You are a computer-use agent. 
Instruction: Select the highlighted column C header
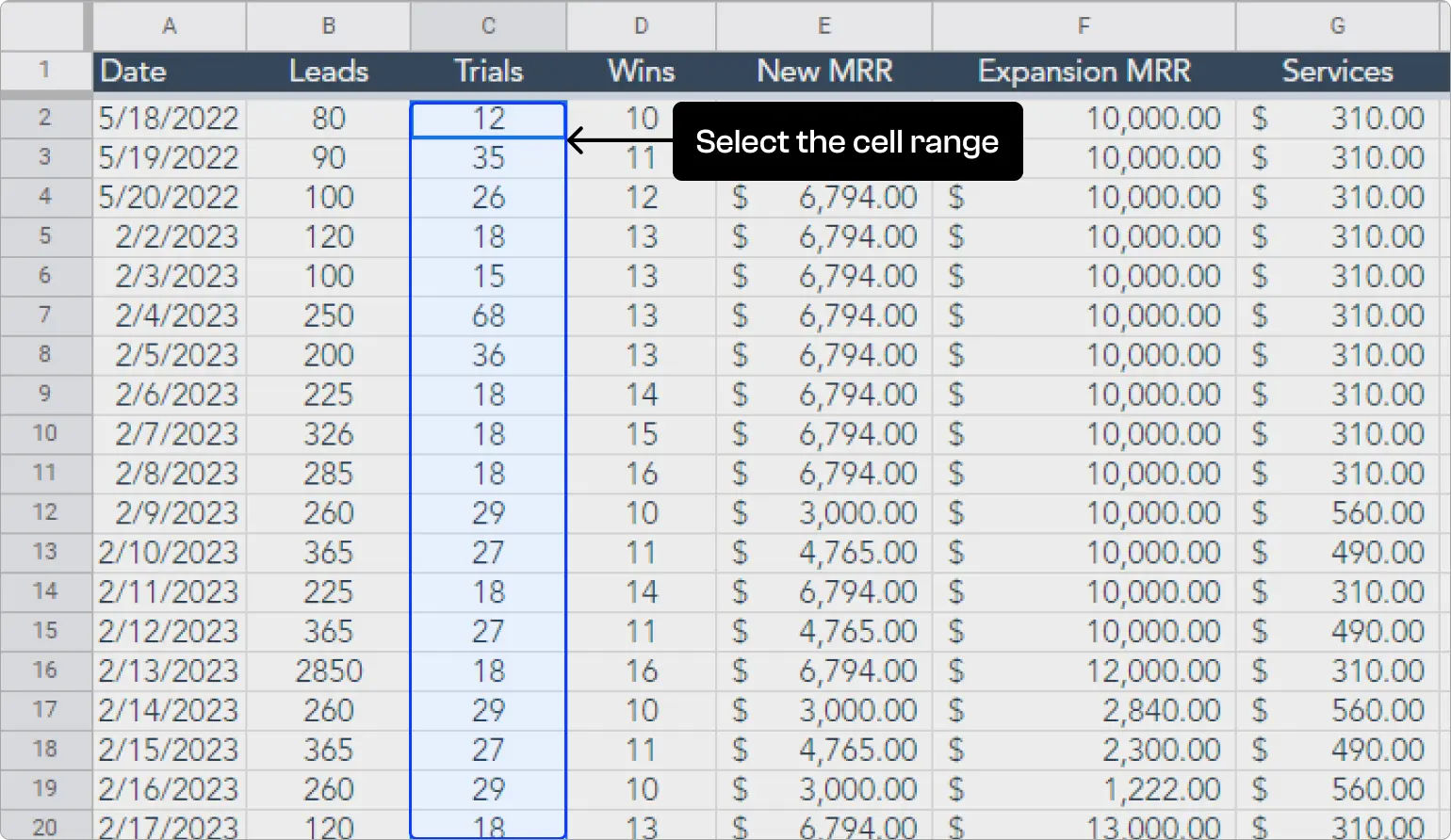tap(487, 26)
